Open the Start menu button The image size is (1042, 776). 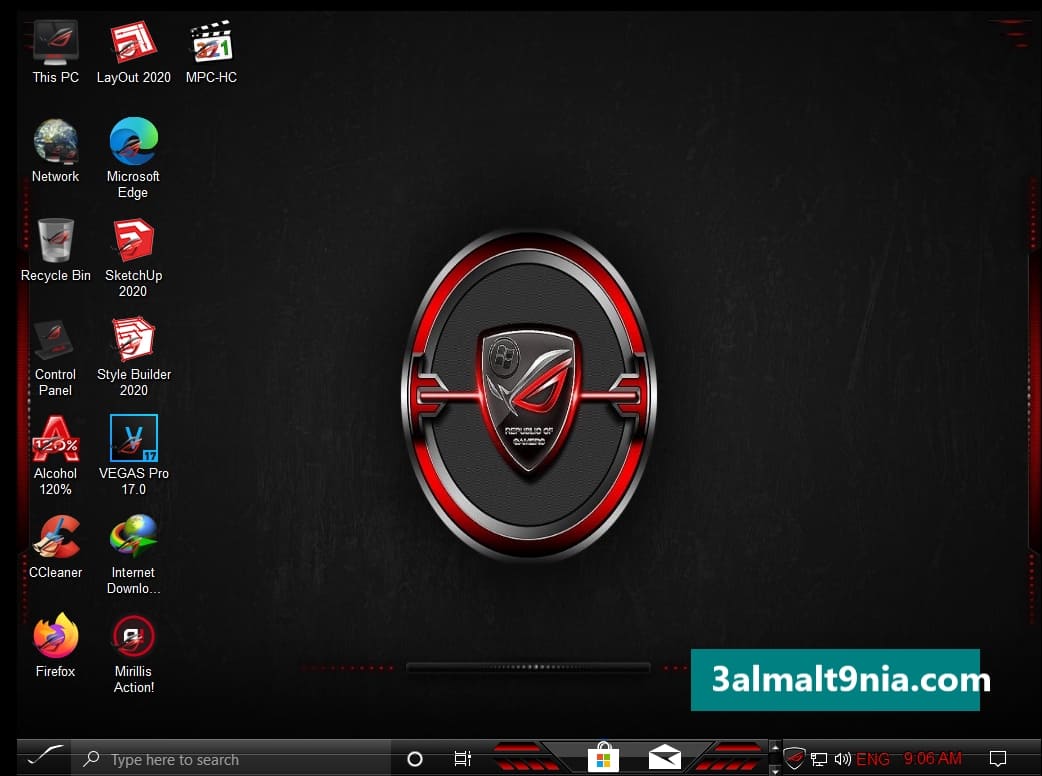44,757
